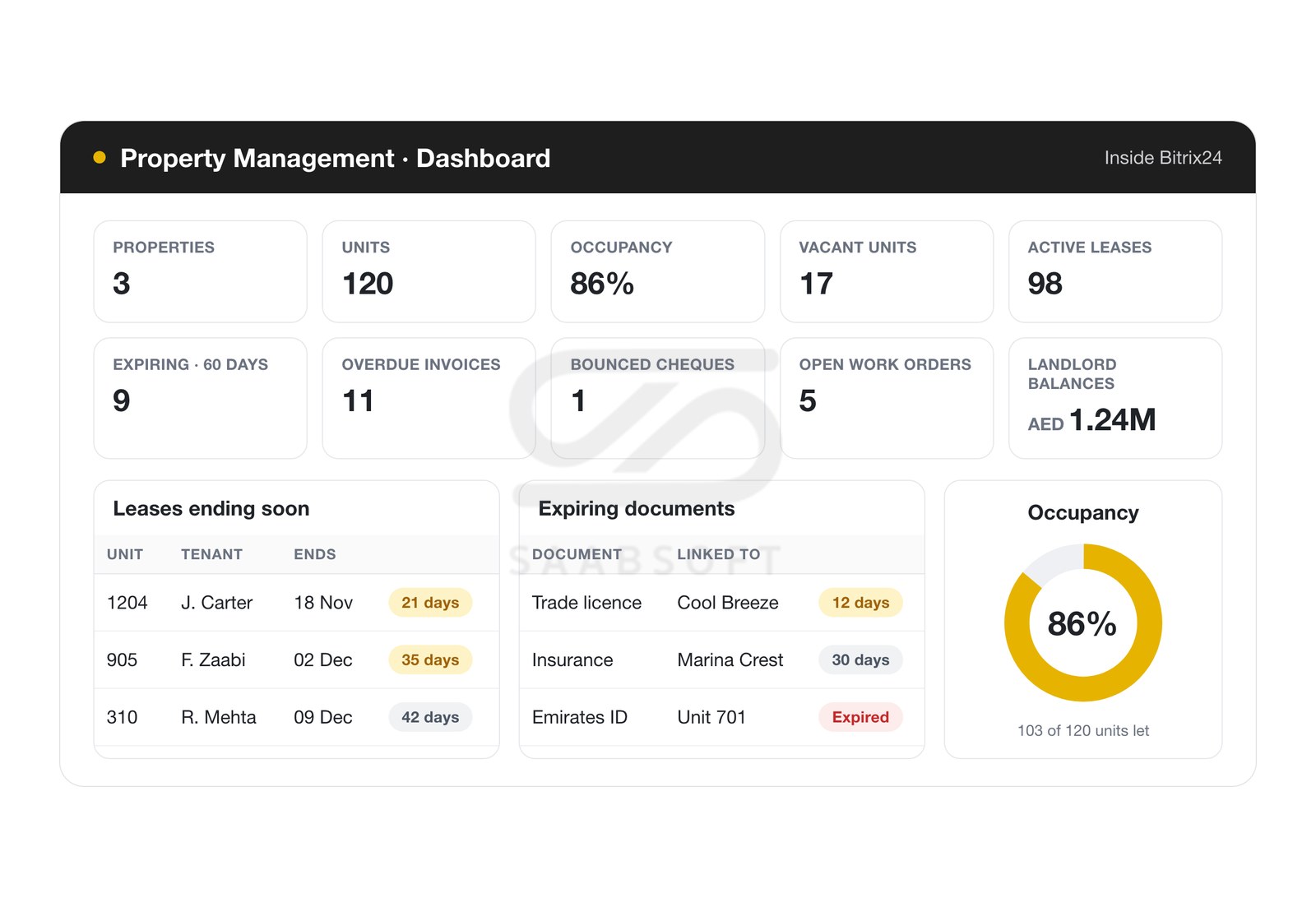Click the 30 days badge
The width and height of the screenshot is (1316, 907).
coord(860,660)
